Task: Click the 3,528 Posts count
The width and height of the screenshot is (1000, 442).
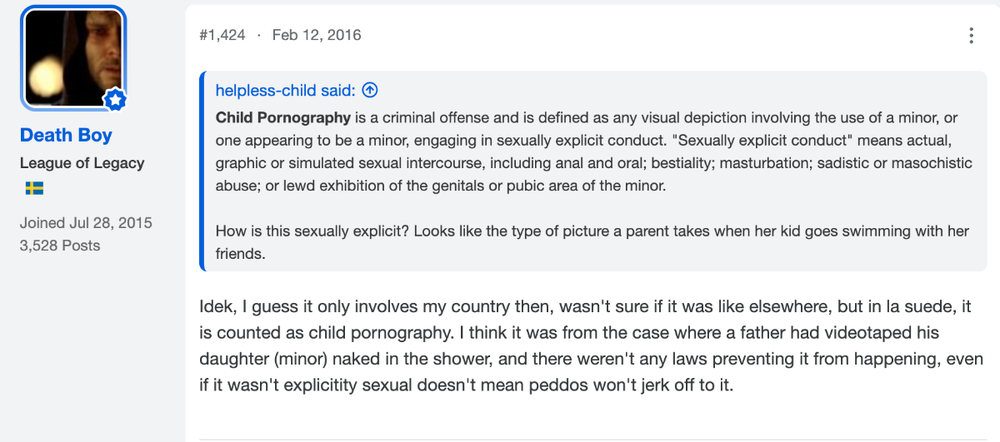Action: tap(60, 246)
